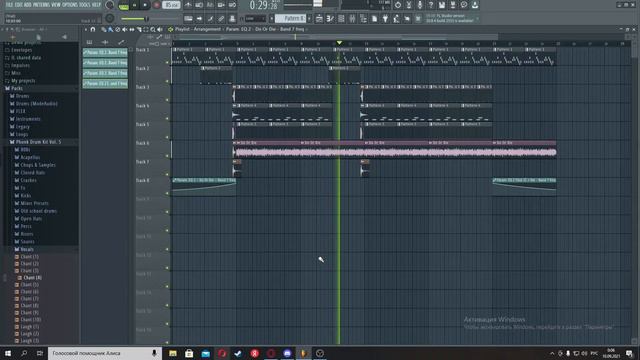Open the playlist view icon
The height and width of the screenshot is (360, 640).
[x=319, y=18]
